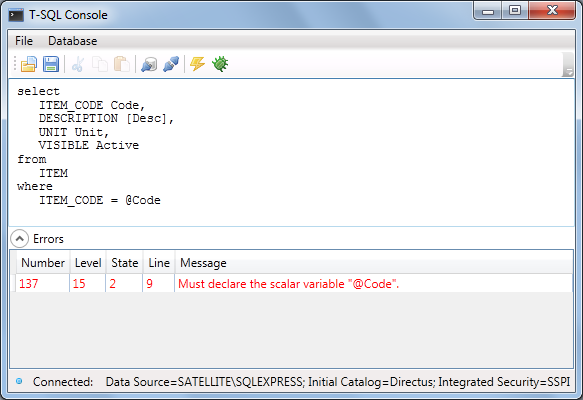The height and width of the screenshot is (400, 583).
Task: Click inside the SQL query editor
Action: pos(291,152)
